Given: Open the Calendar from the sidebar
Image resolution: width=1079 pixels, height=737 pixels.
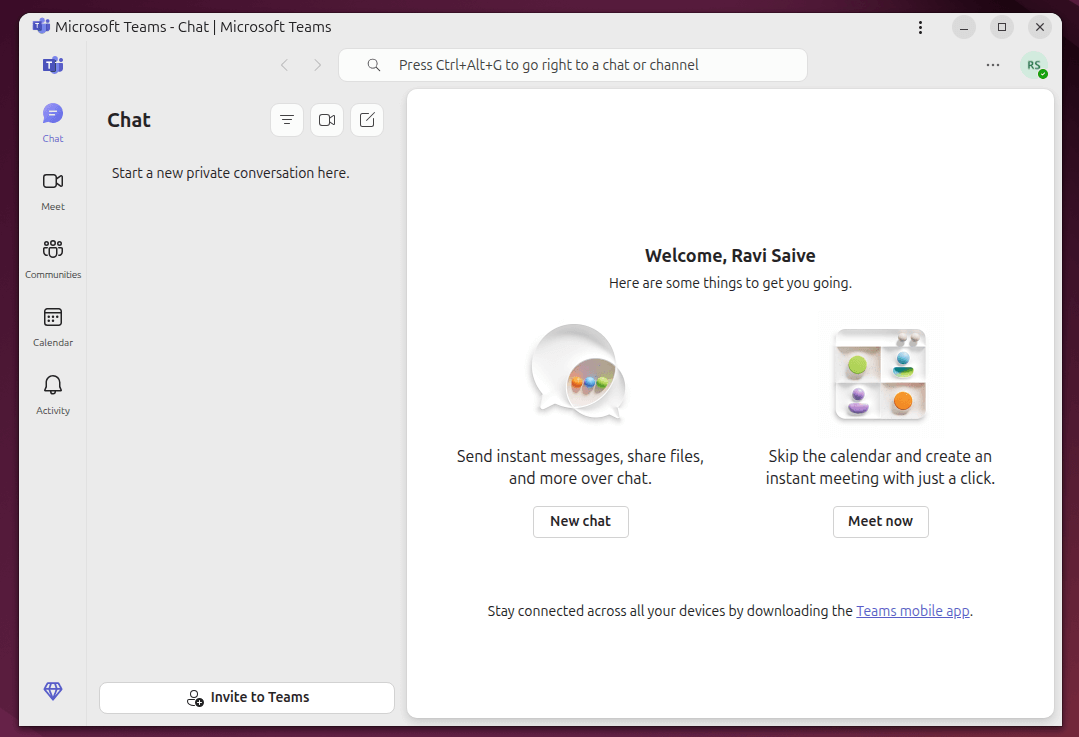Looking at the screenshot, I should 52,324.
